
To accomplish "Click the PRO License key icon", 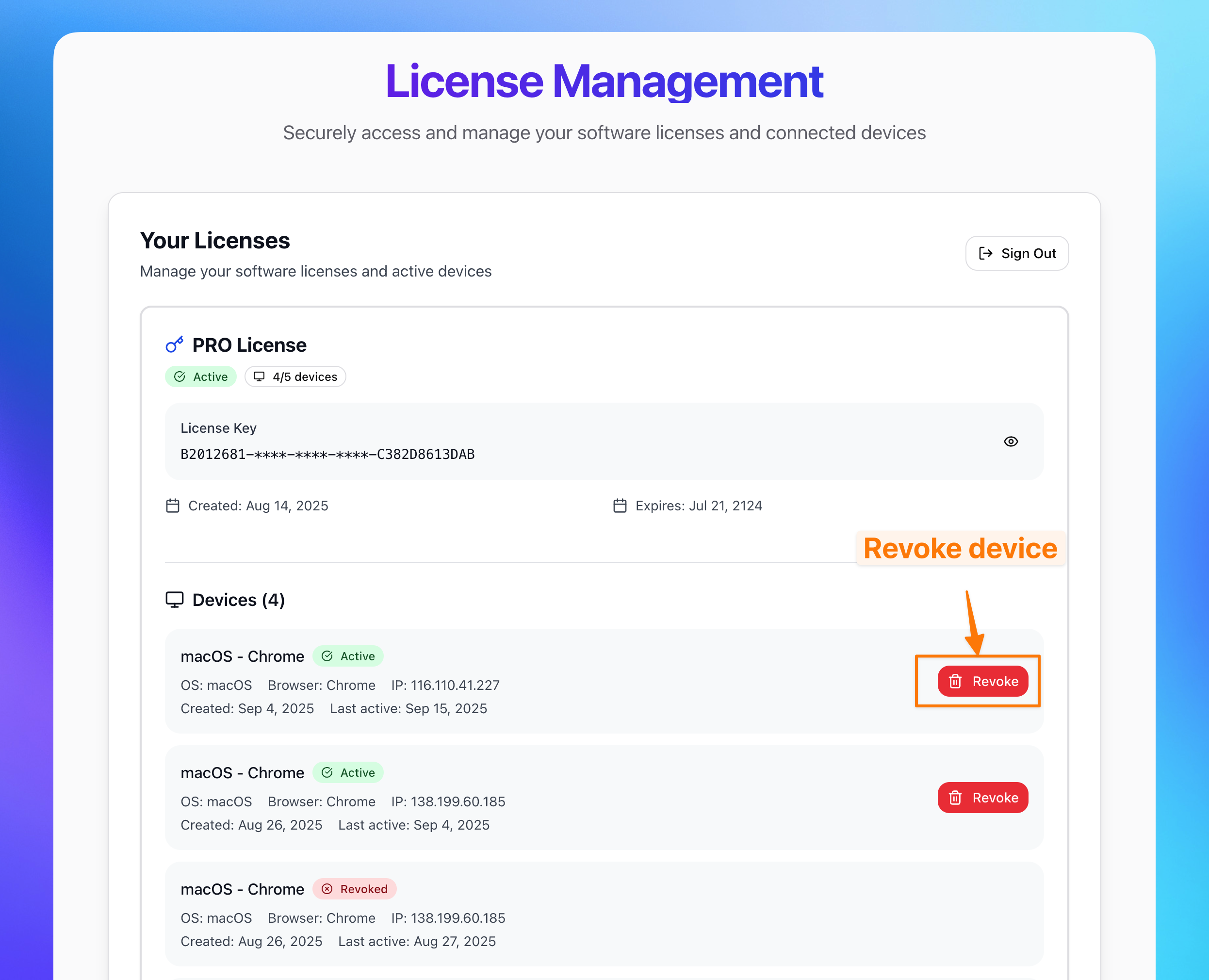I will click(x=174, y=344).
